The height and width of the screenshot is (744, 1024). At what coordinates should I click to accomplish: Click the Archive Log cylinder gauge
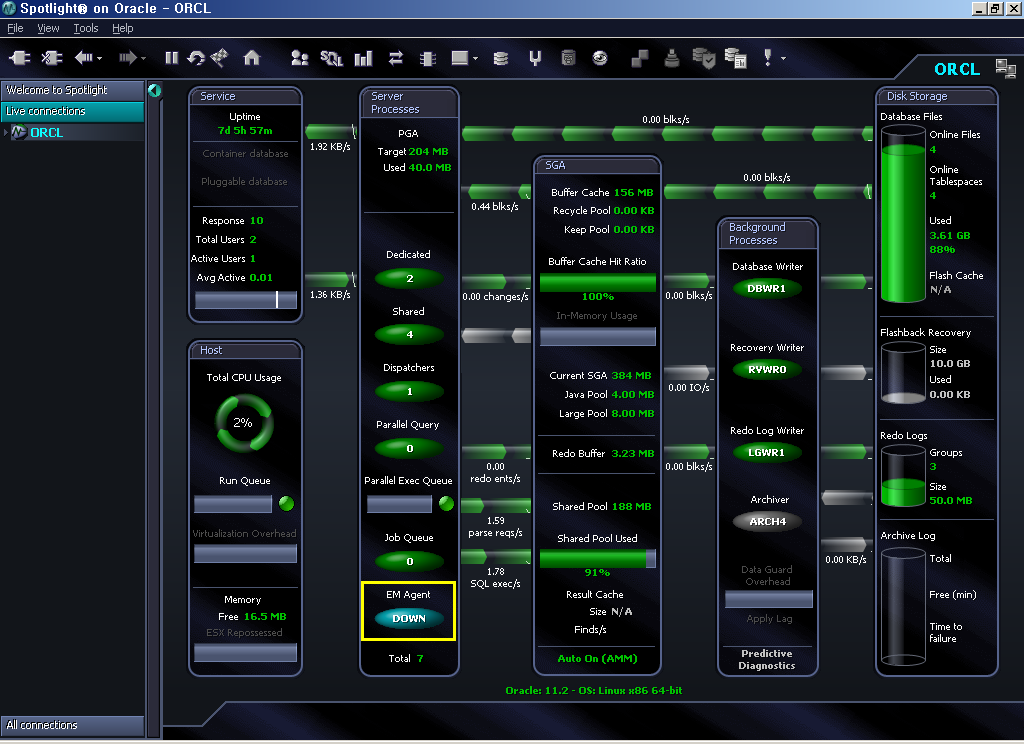coord(903,606)
